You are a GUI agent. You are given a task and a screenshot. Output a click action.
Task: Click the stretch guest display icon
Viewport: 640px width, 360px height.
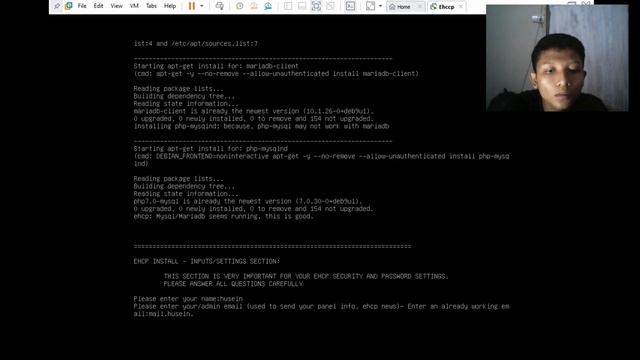(x=370, y=6)
